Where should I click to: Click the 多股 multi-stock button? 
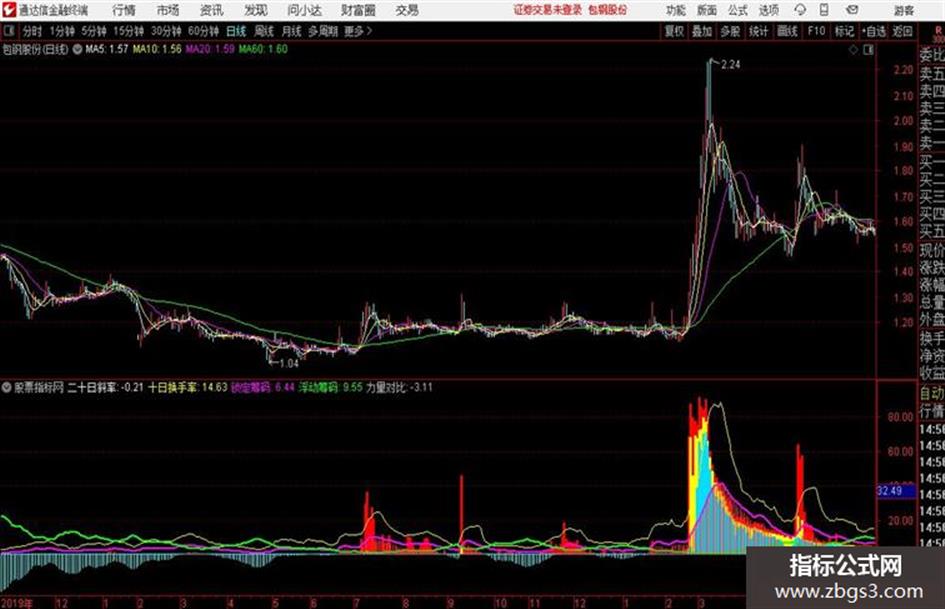(730, 31)
